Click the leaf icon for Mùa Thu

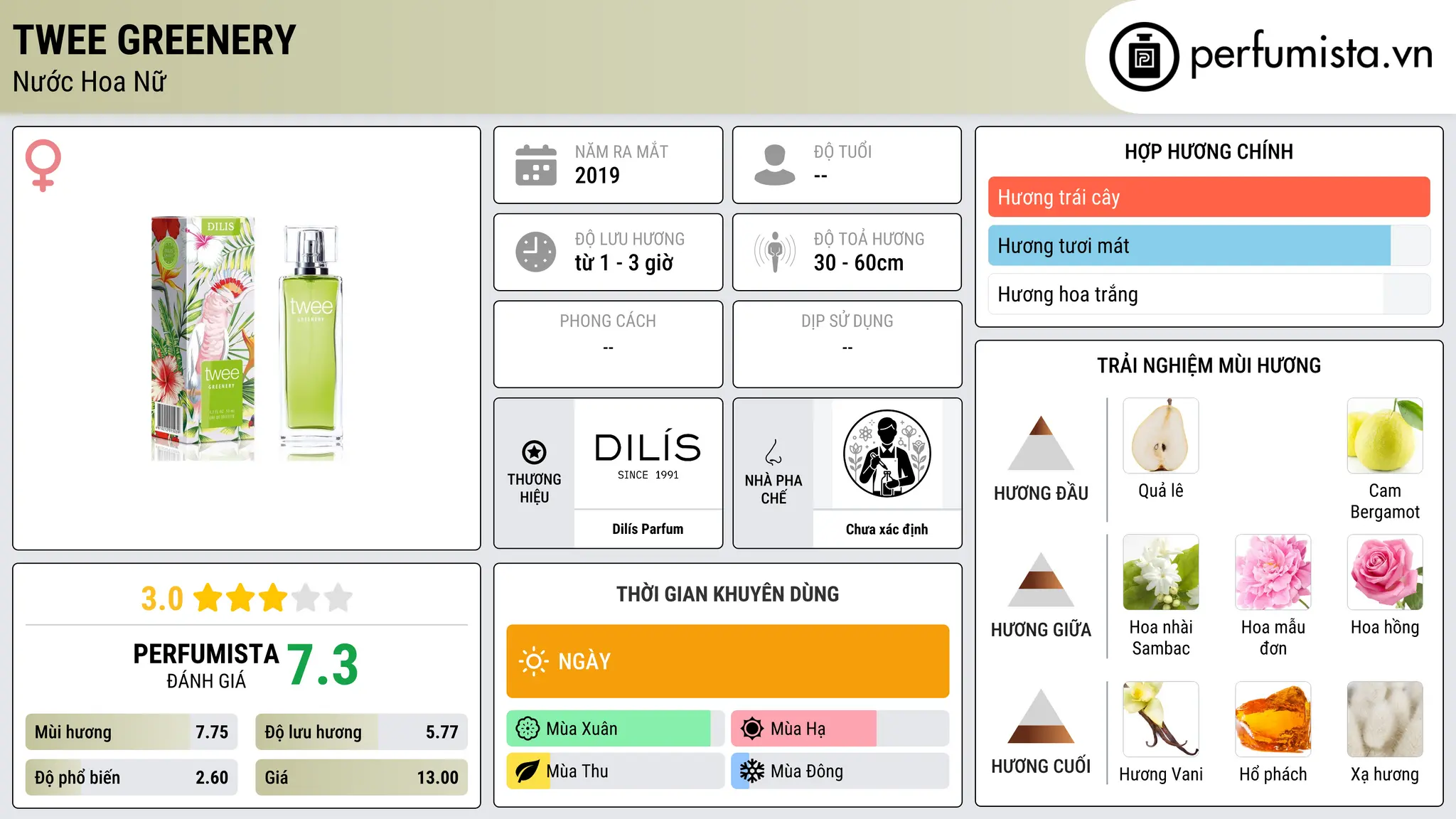(x=527, y=771)
